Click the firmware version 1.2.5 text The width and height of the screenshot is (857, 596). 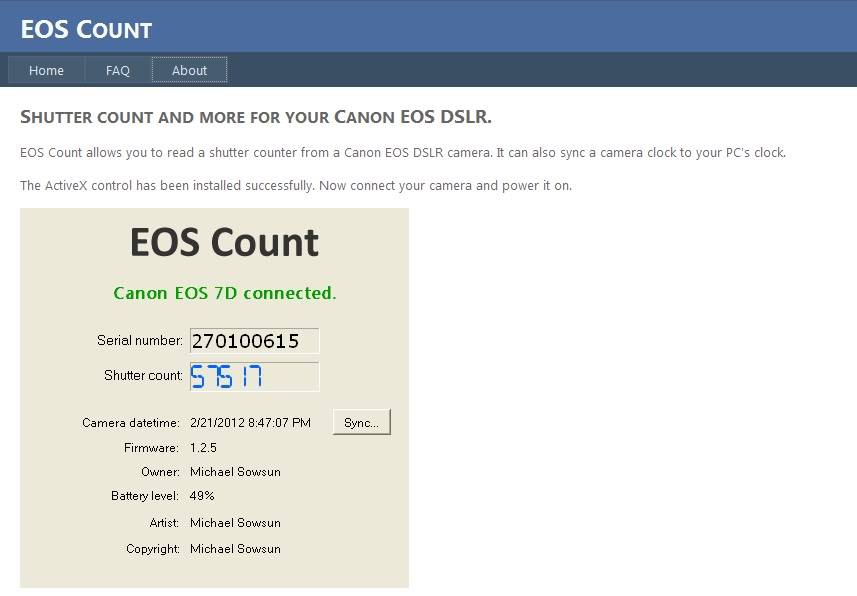pyautogui.click(x=203, y=448)
